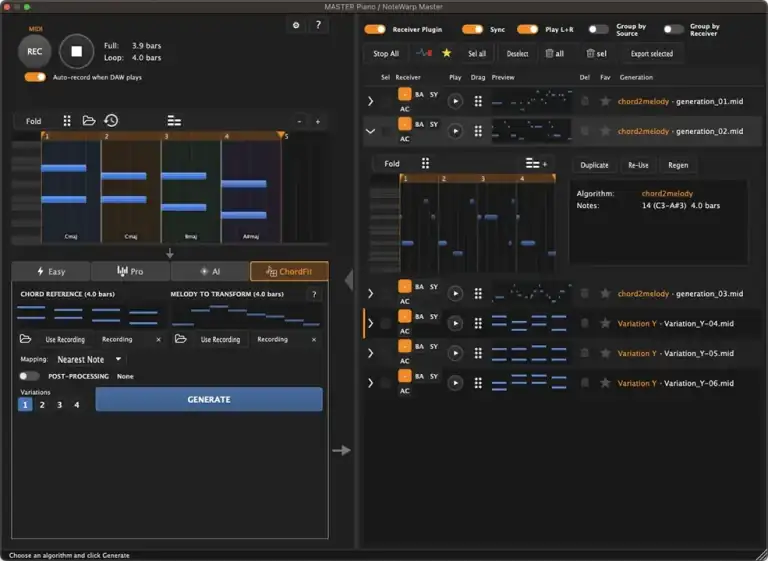Click Use Recording for chord reference
The height and width of the screenshot is (561, 768).
(x=65, y=339)
